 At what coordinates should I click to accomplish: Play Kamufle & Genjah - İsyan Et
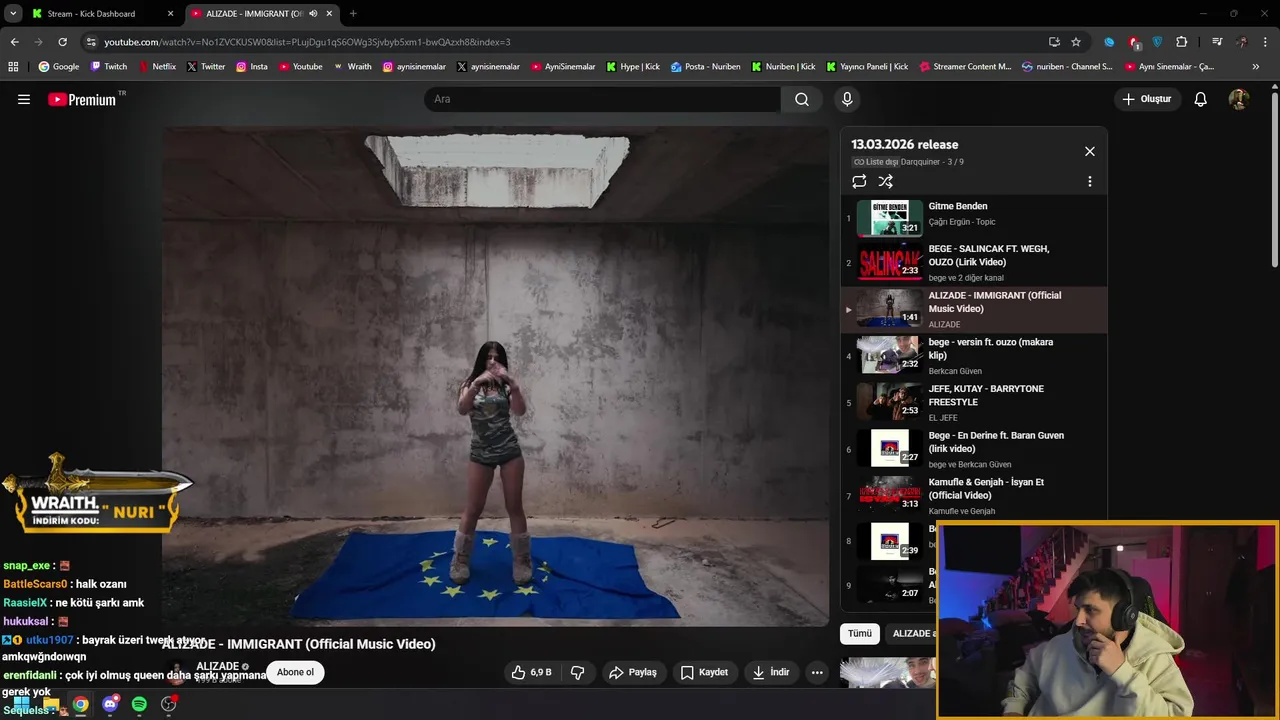(974, 496)
